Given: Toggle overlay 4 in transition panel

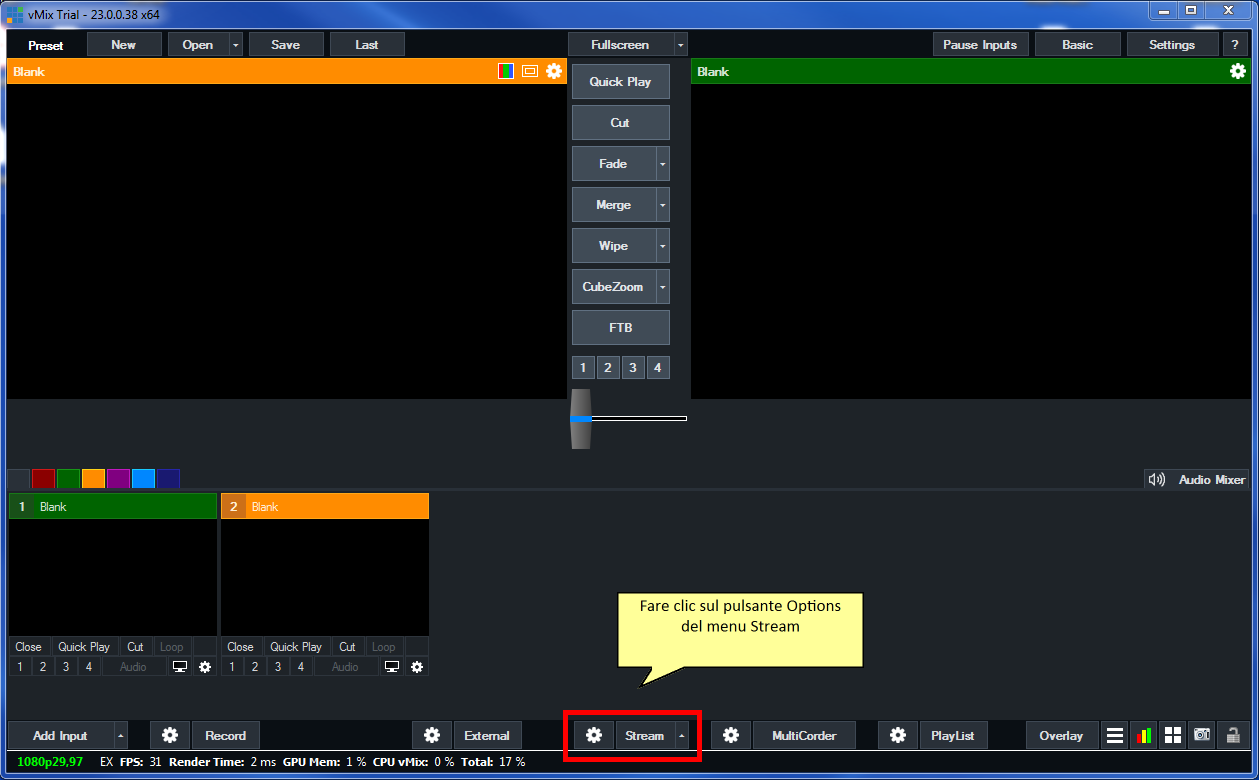Looking at the screenshot, I should click(x=657, y=368).
